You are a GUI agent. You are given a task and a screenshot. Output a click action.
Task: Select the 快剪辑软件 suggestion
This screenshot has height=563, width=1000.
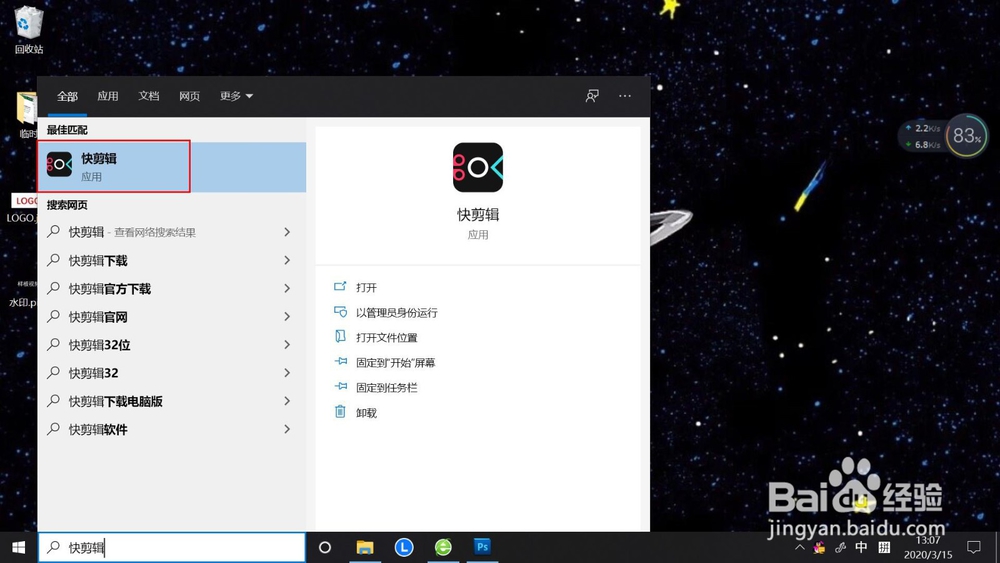[172, 429]
